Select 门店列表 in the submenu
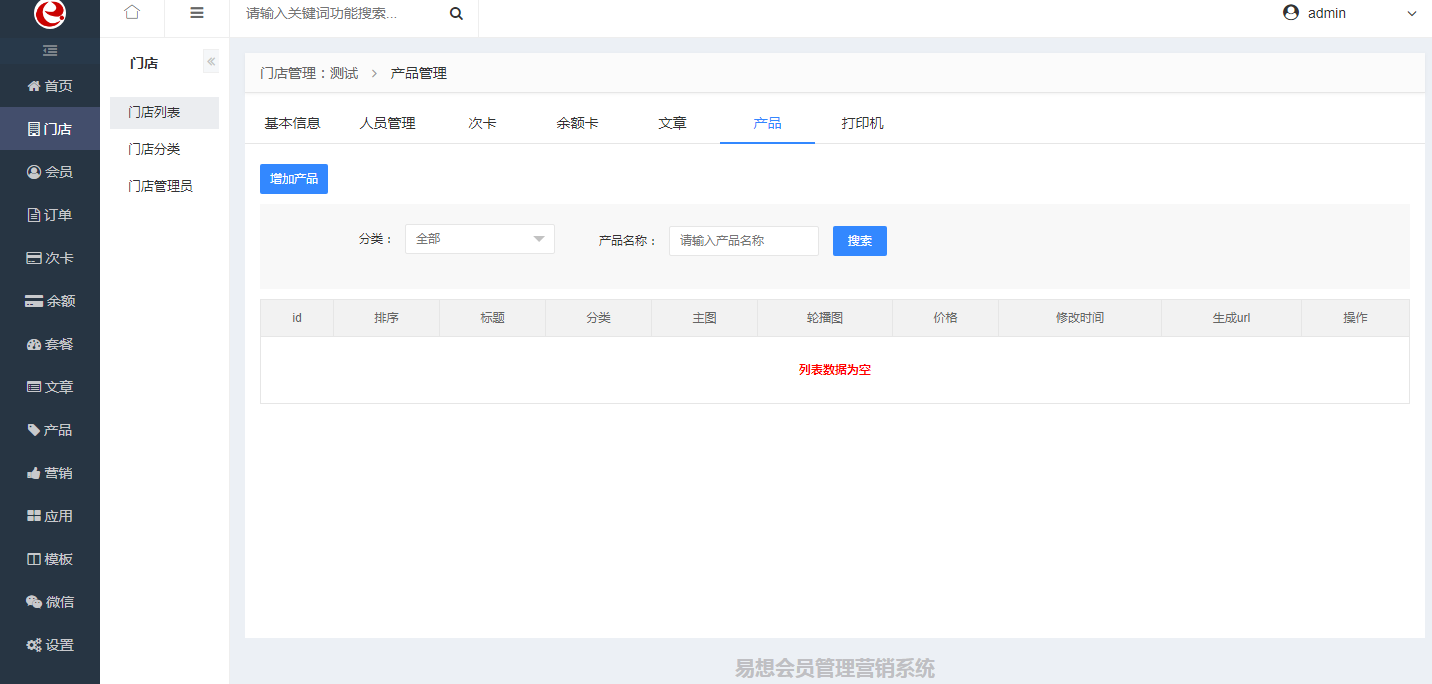The width and height of the screenshot is (1432, 684). 164,113
